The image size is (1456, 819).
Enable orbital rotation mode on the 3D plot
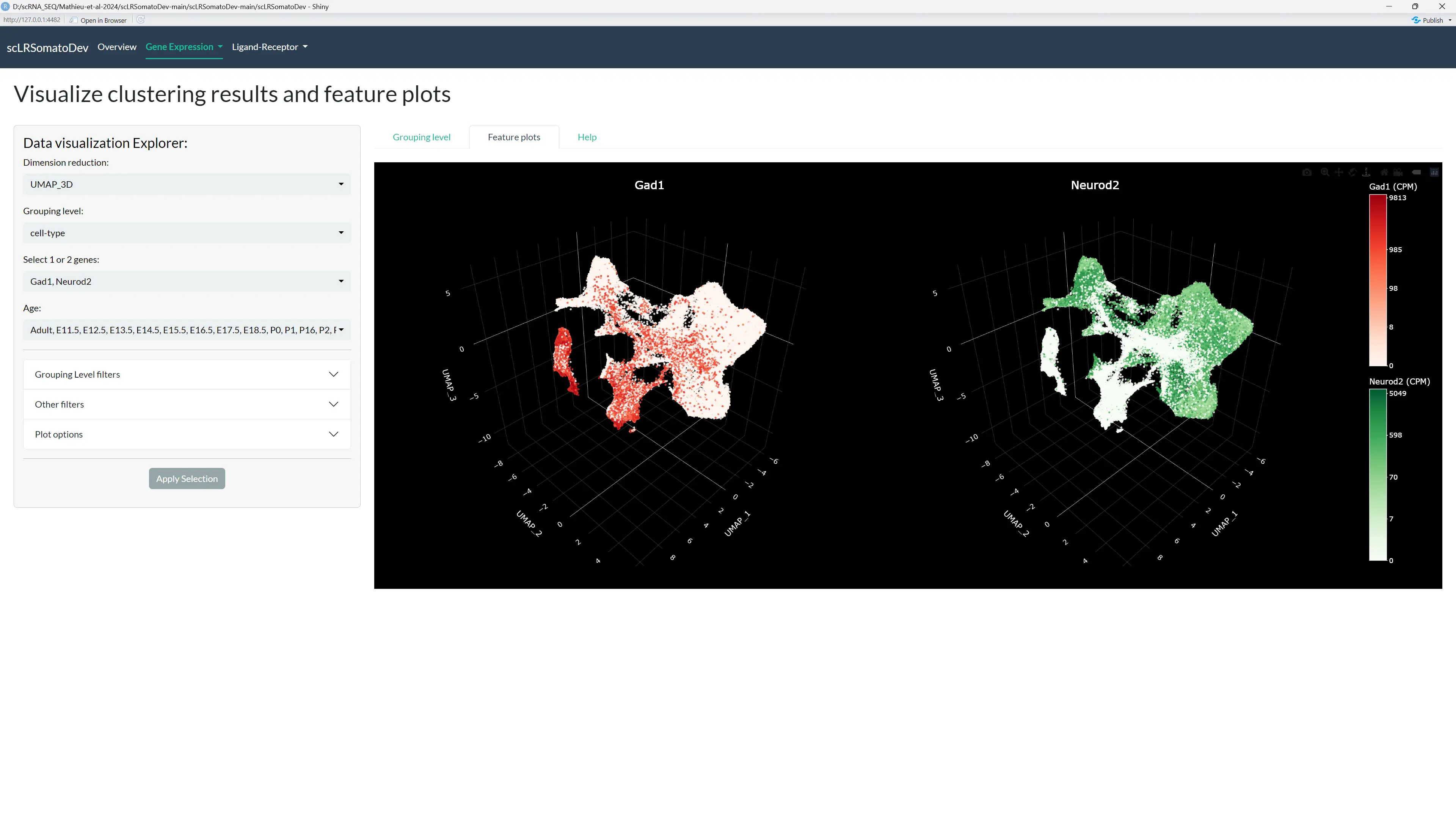click(x=1353, y=173)
